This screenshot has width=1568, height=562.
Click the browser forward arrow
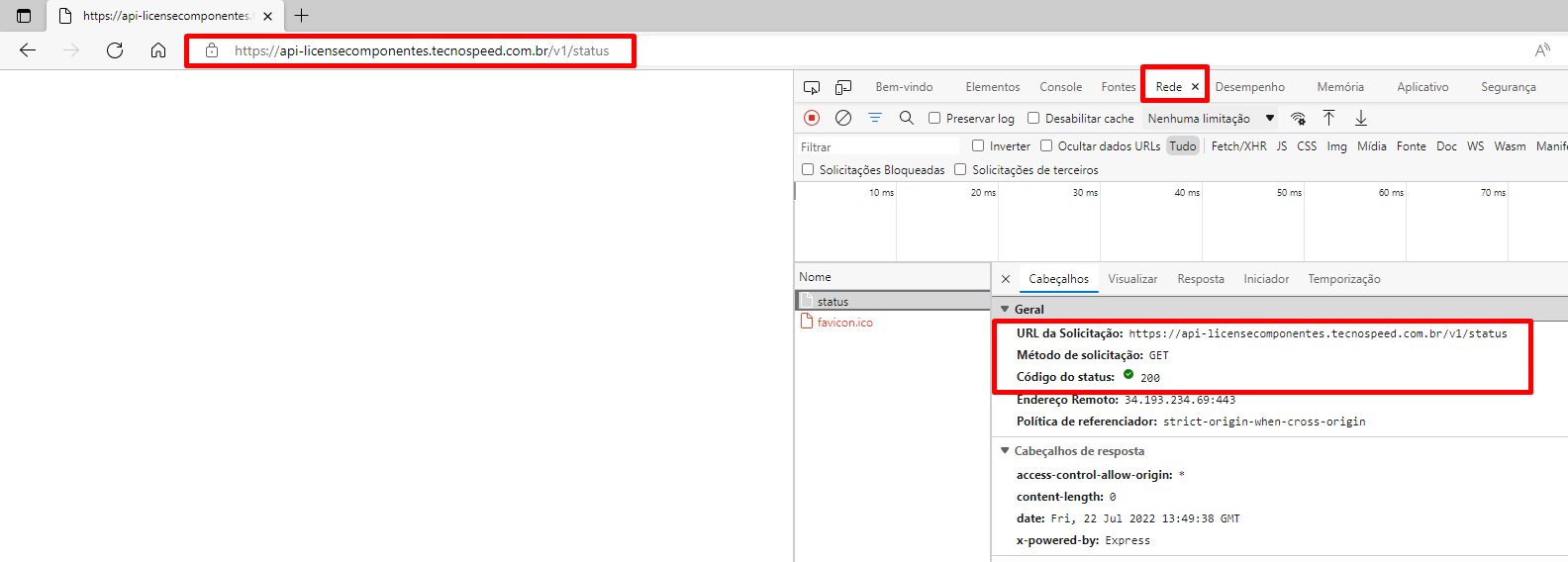(x=71, y=50)
